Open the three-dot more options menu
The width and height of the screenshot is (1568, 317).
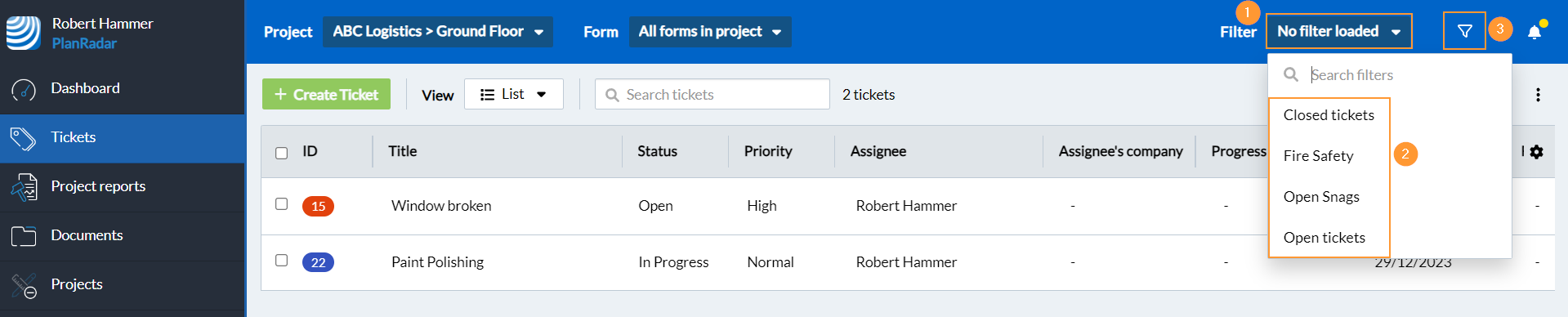(x=1538, y=95)
